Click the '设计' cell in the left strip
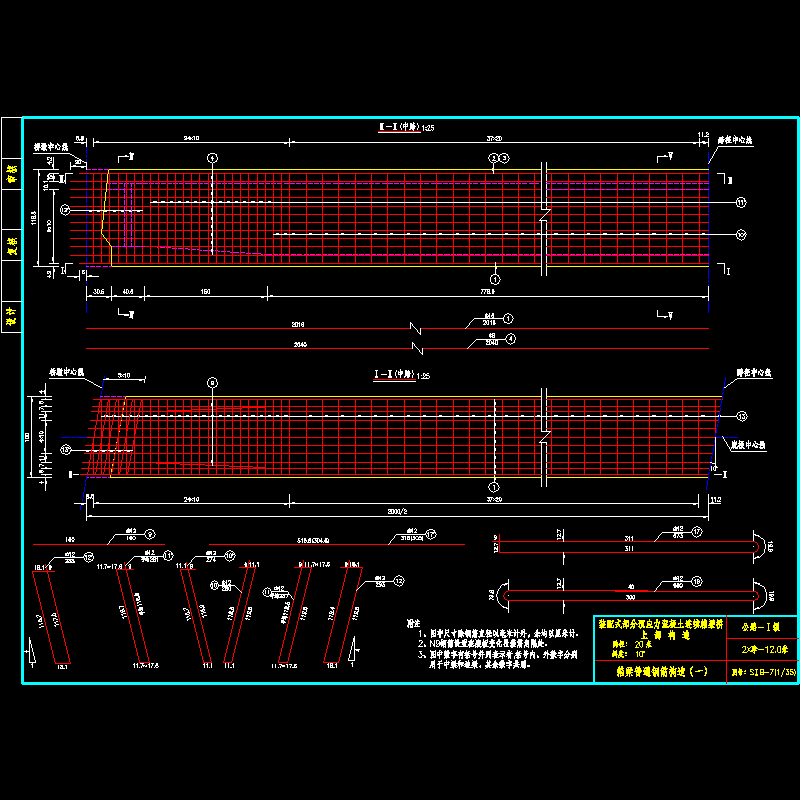Screen dimensions: 800x800 [x=12, y=316]
